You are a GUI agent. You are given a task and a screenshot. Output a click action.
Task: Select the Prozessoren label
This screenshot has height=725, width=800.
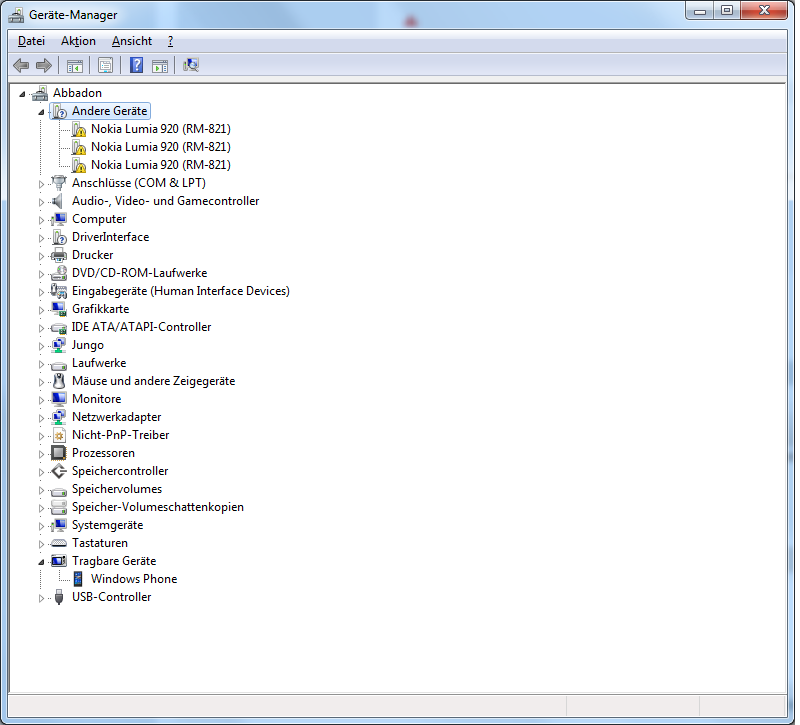[103, 453]
